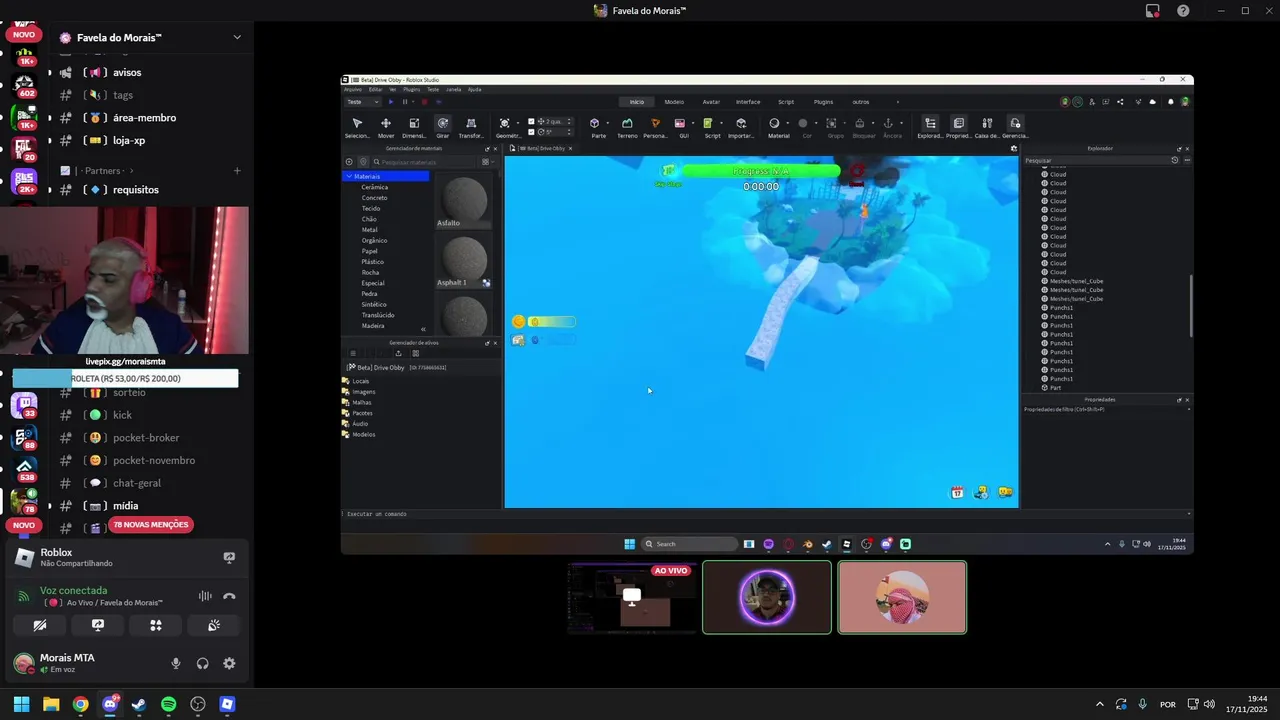Screen dimensions: 1280x720
Task: Toggle the Propriedades panel button
Action: point(958,127)
